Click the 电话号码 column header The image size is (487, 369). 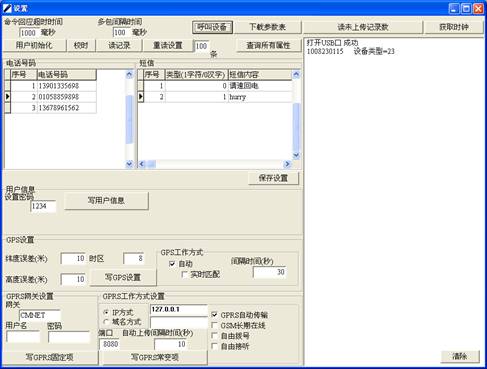click(67, 75)
